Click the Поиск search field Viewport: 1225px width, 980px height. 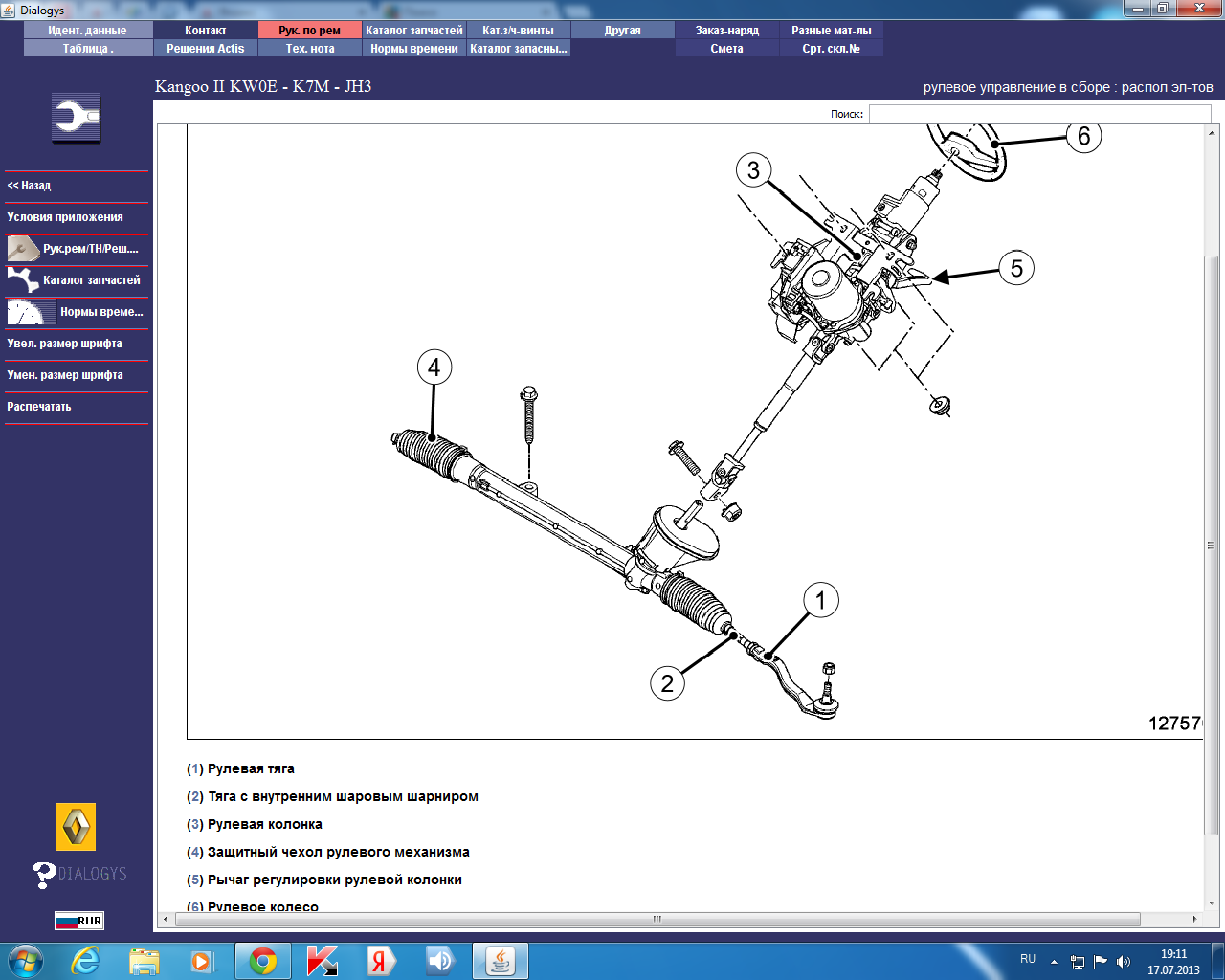click(x=1040, y=114)
